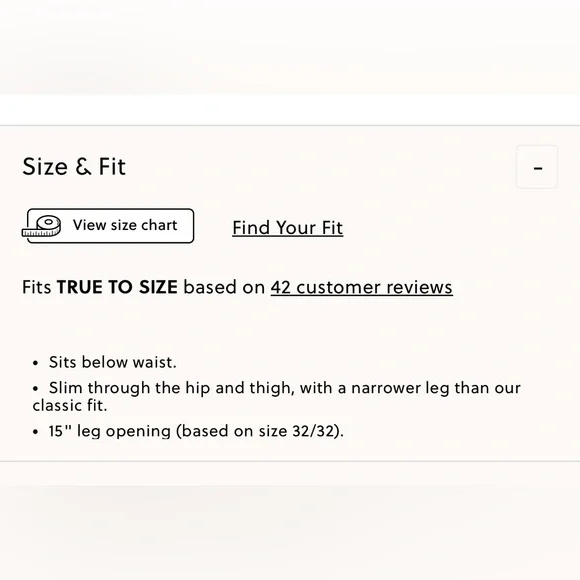Open the View size chart button

coord(110,226)
